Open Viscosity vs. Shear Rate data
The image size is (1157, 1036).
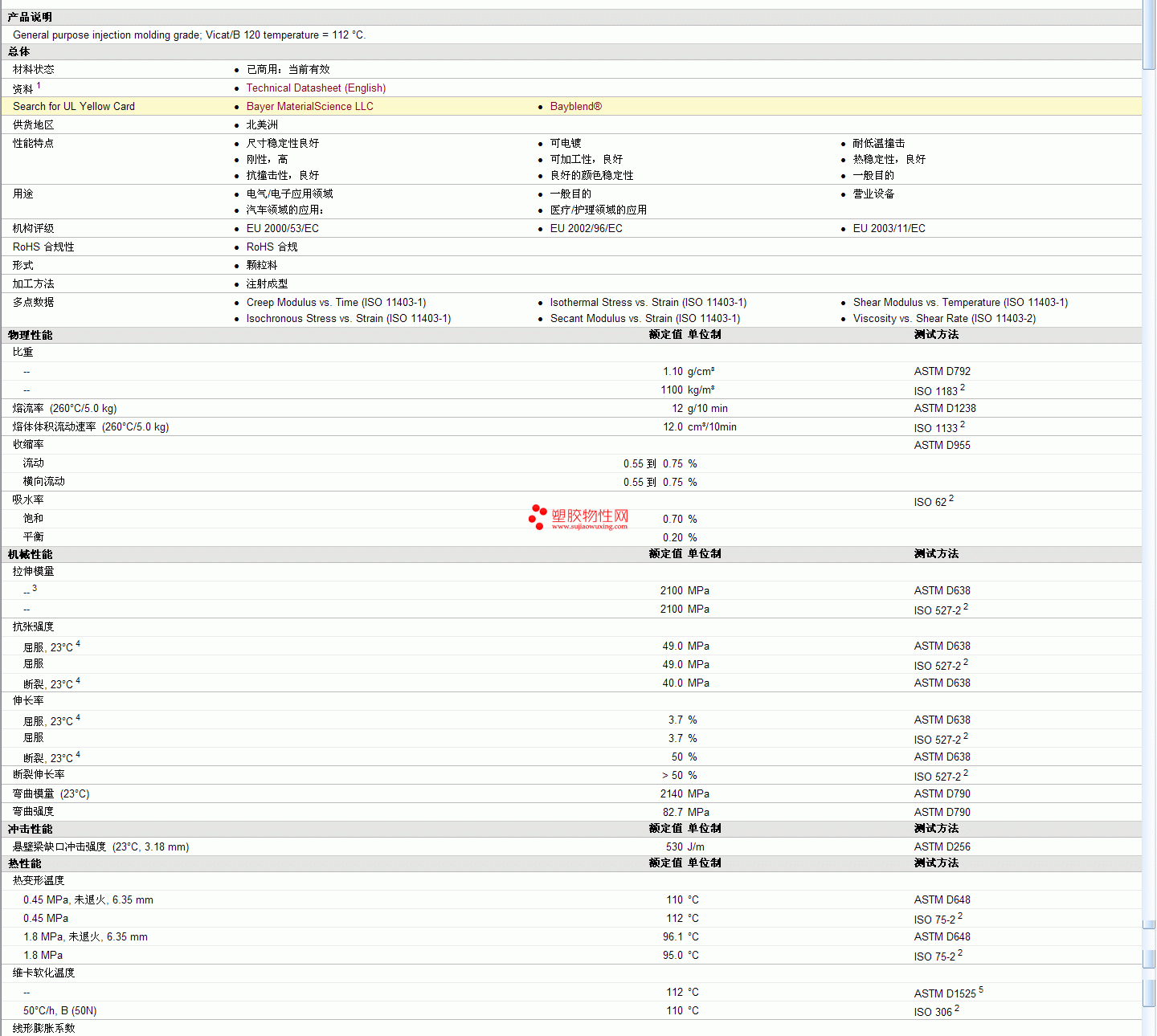[945, 319]
